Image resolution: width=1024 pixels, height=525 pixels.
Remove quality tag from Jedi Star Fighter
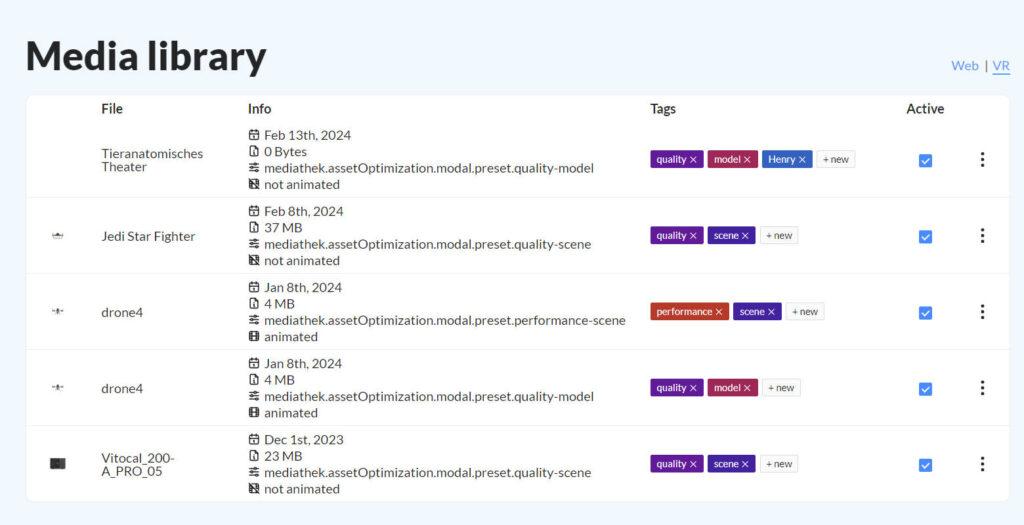coord(693,236)
